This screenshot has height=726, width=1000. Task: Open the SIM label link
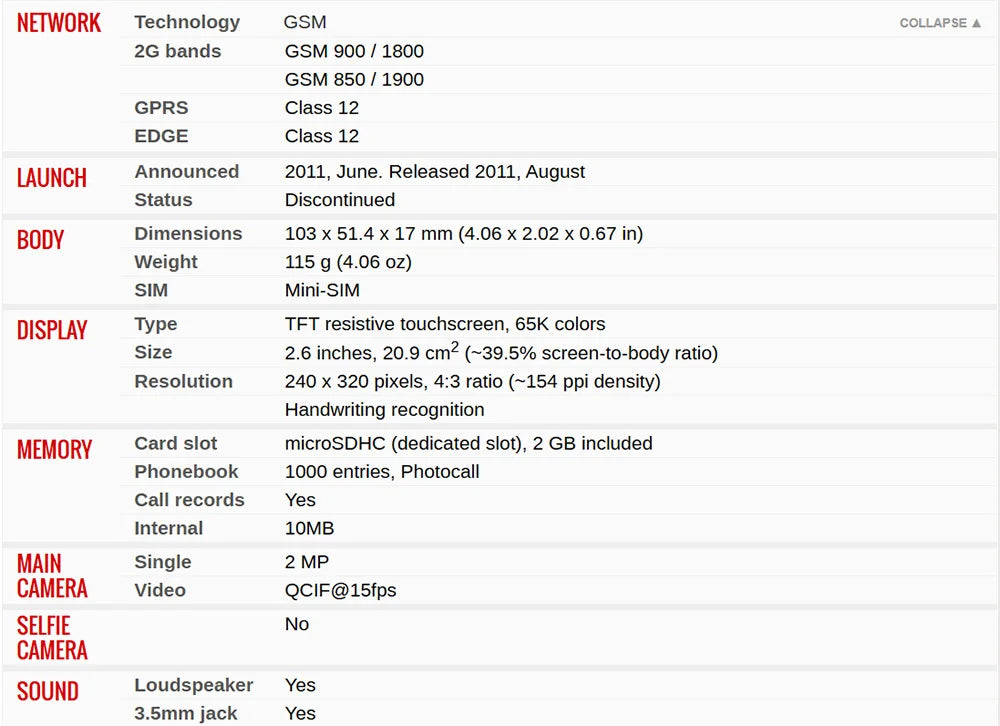coord(151,290)
